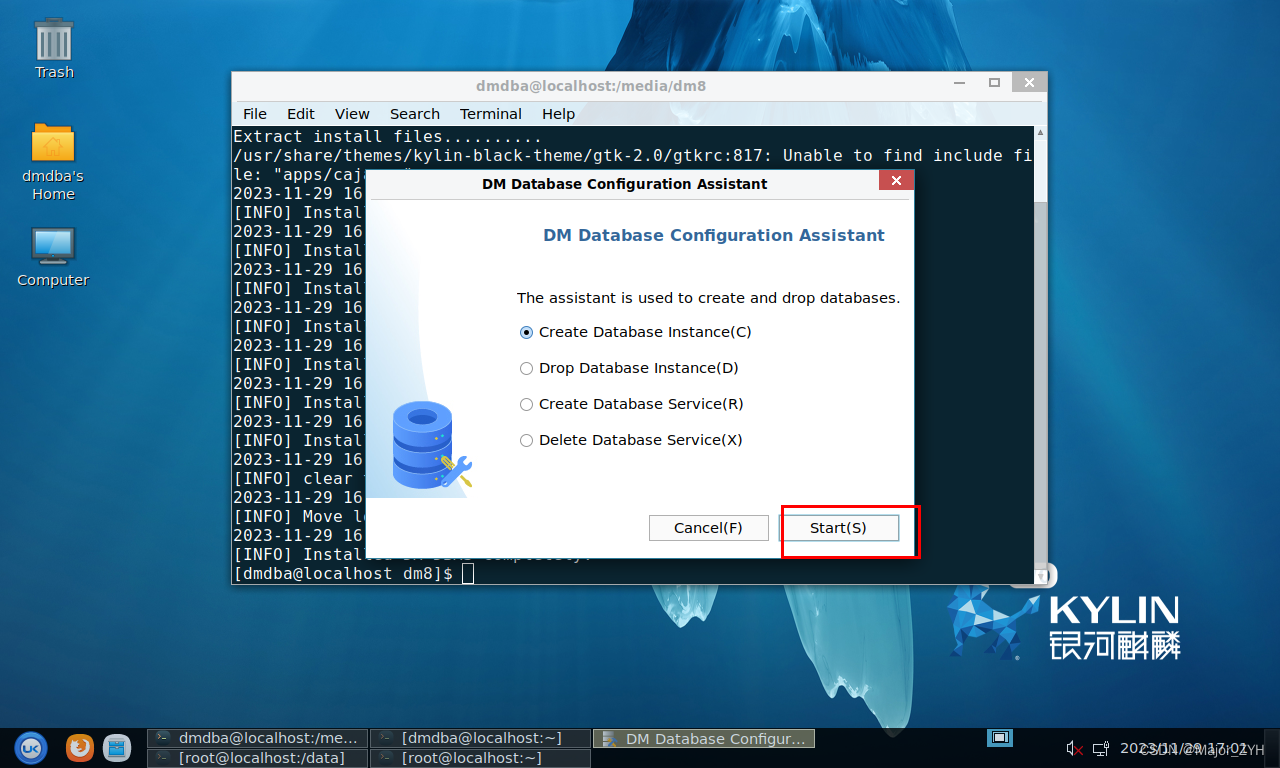Click the muted volume tray icon

(x=1074, y=748)
